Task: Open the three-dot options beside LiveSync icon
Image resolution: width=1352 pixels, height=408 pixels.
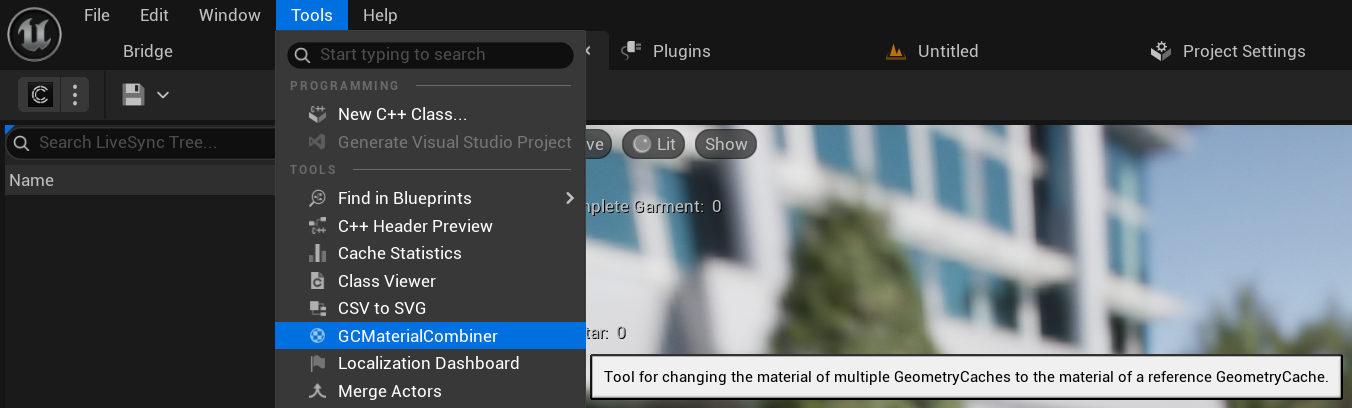Action: (x=75, y=95)
